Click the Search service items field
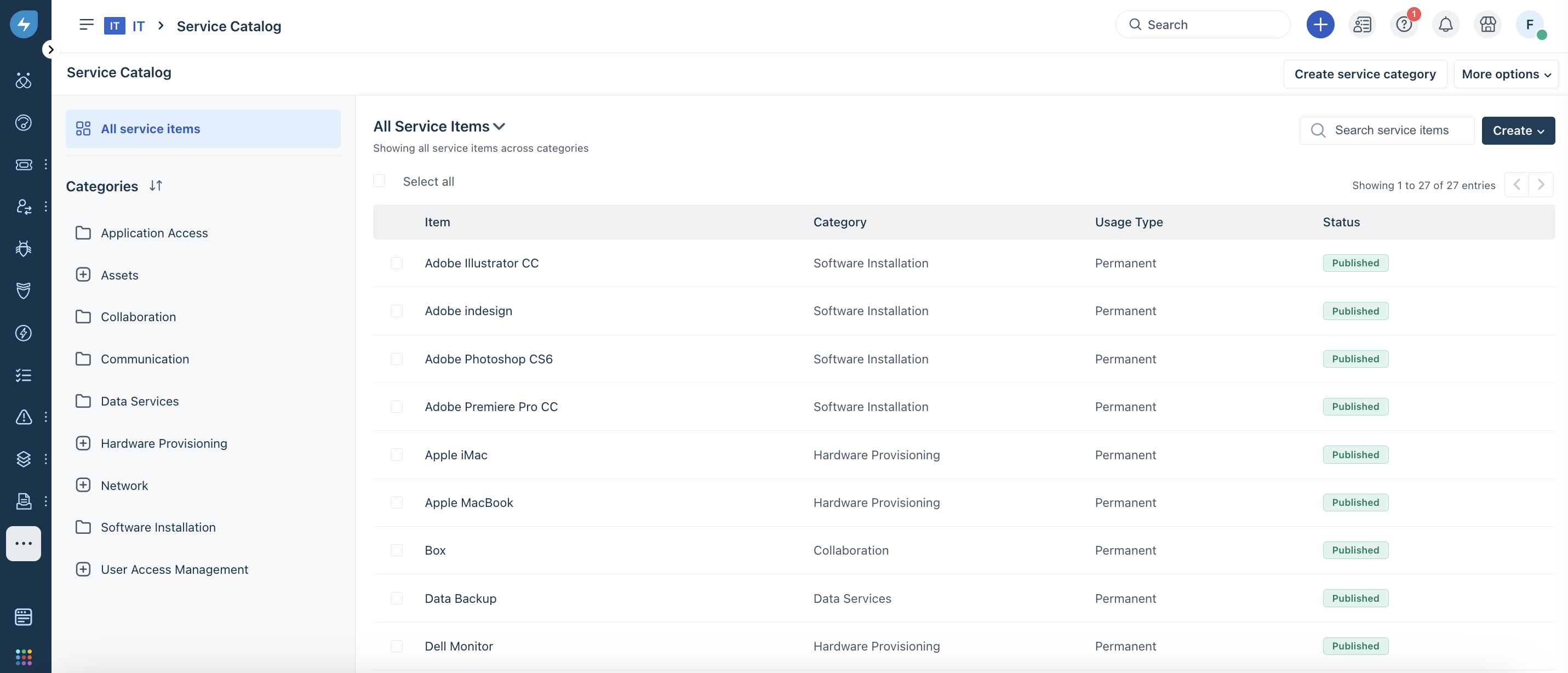The image size is (1568, 673). click(1392, 130)
